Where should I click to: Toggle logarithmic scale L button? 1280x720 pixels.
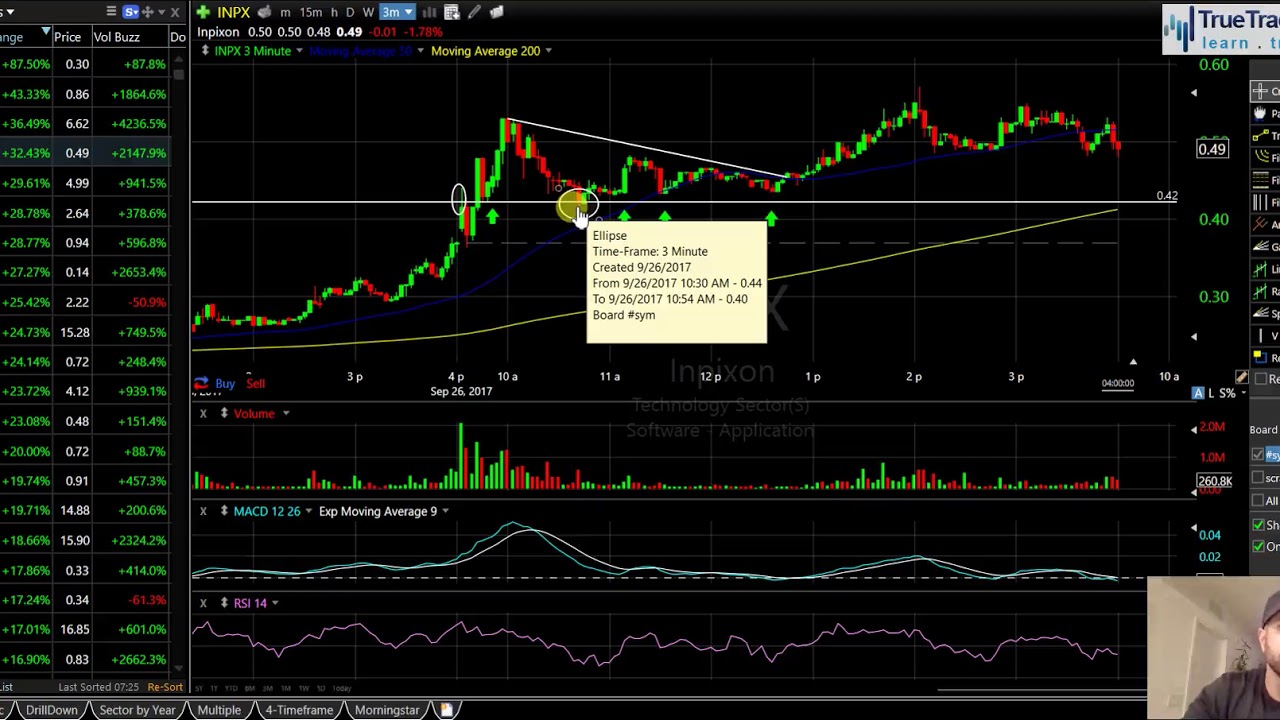1211,393
